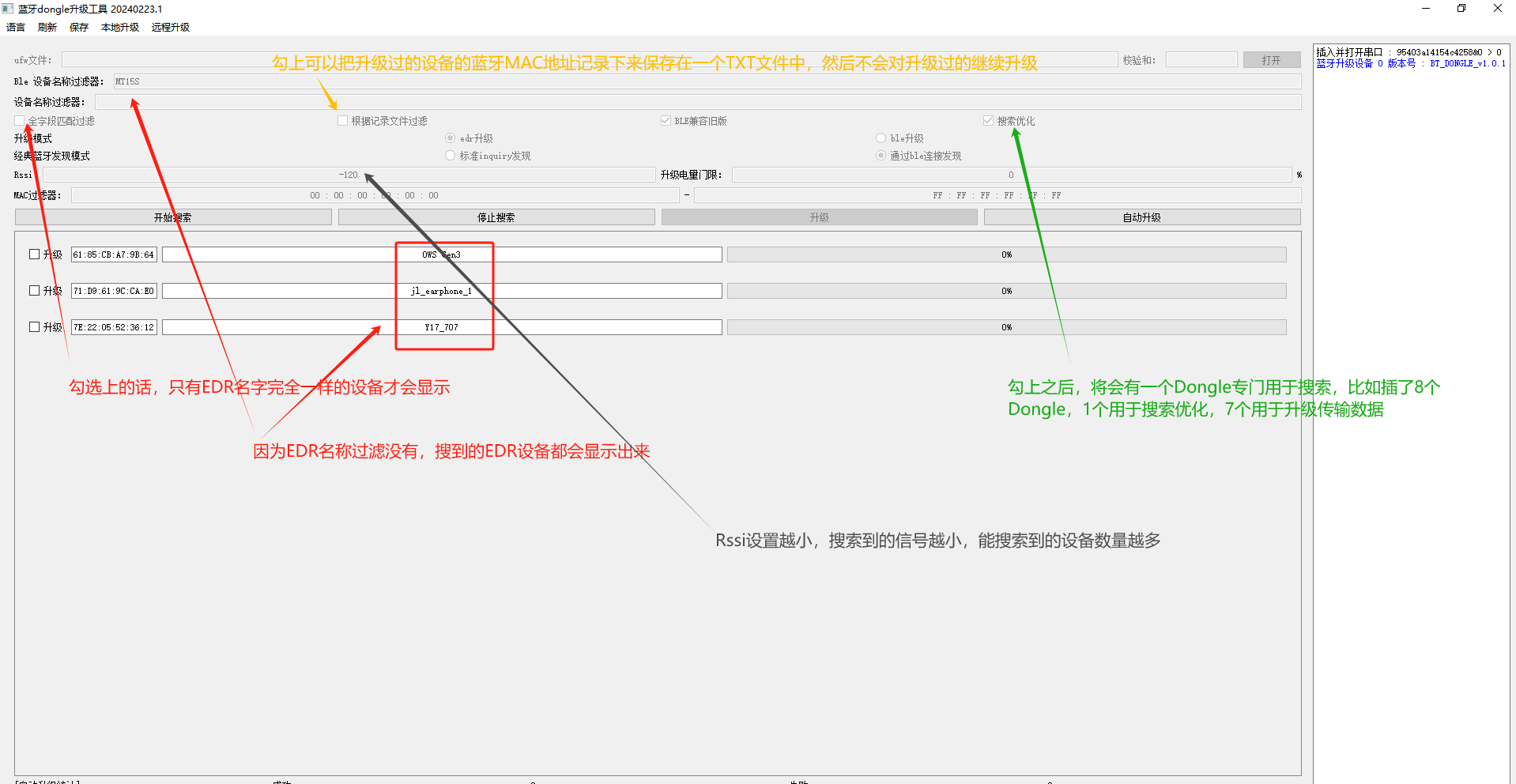Click the MAC address 71:D9:61:9C:CA:E0
This screenshot has width=1516, height=784.
(114, 291)
